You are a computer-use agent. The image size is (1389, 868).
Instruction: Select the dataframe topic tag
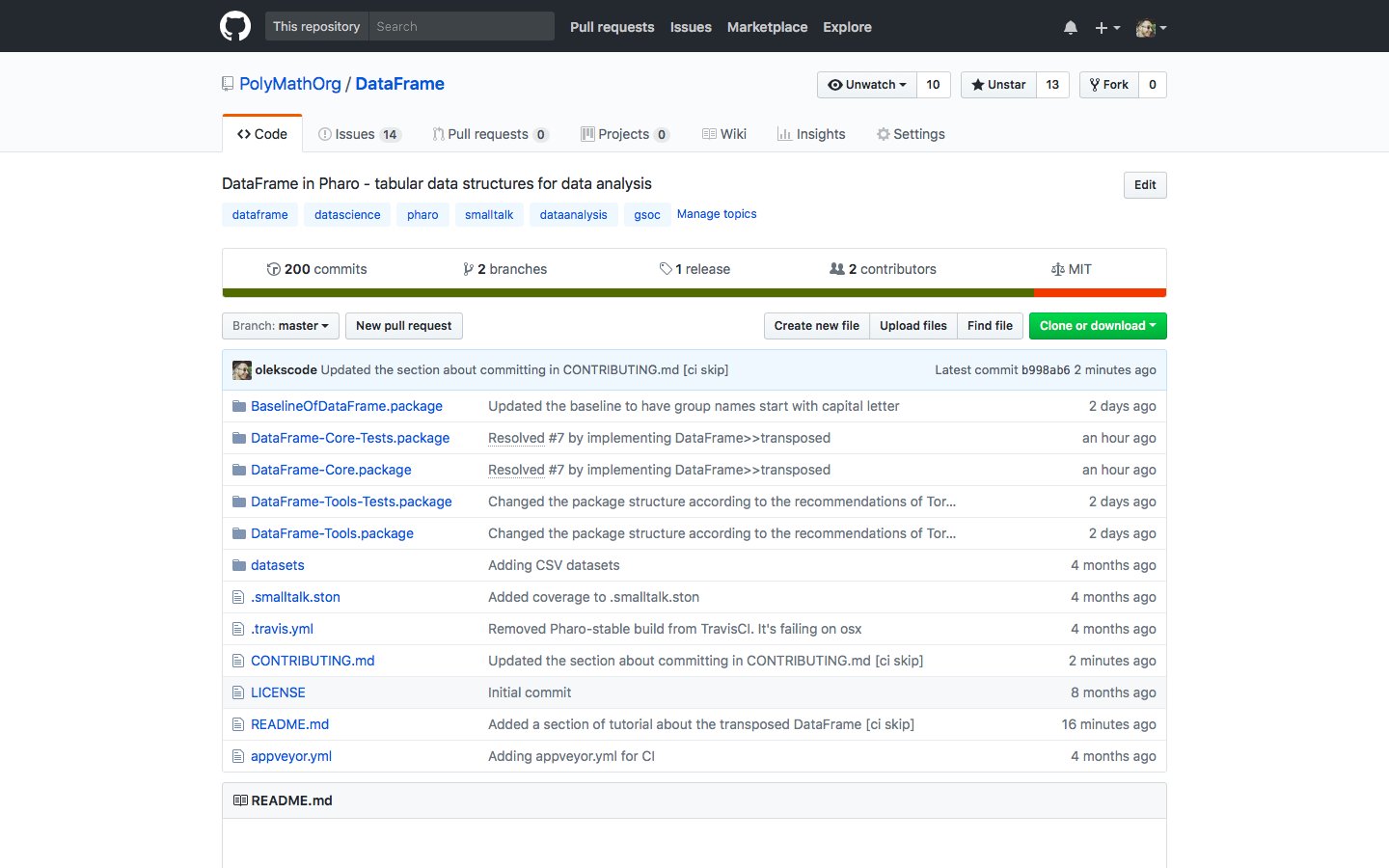(x=260, y=215)
